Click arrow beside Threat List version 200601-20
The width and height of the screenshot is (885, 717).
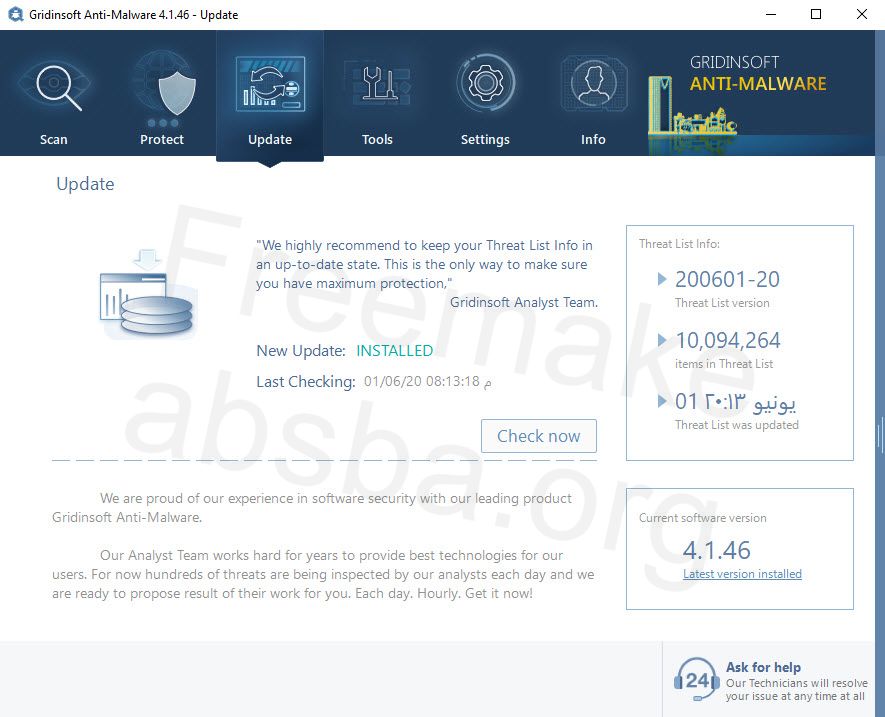click(662, 279)
